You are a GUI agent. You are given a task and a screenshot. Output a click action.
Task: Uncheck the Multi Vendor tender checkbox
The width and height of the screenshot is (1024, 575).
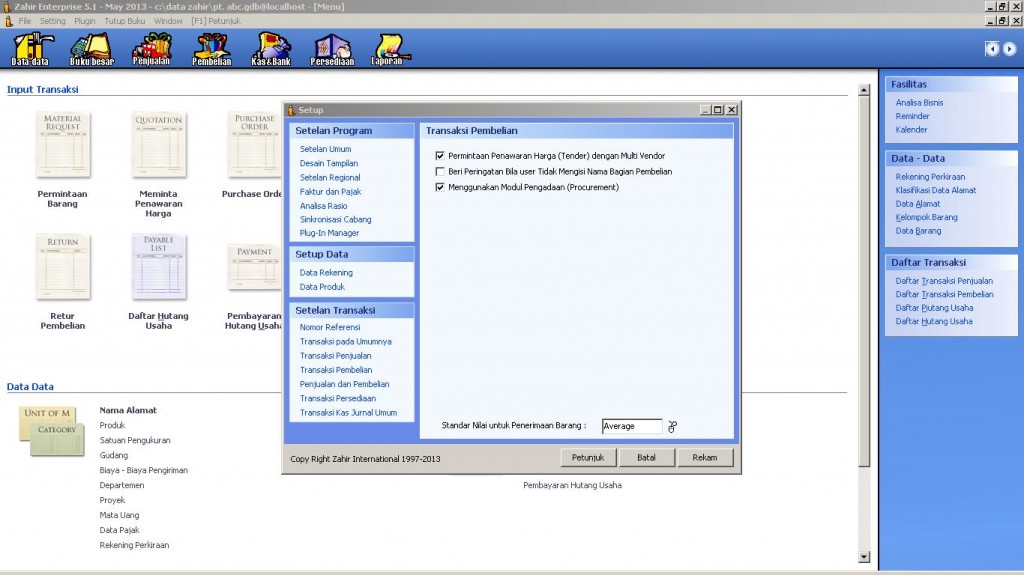point(440,156)
